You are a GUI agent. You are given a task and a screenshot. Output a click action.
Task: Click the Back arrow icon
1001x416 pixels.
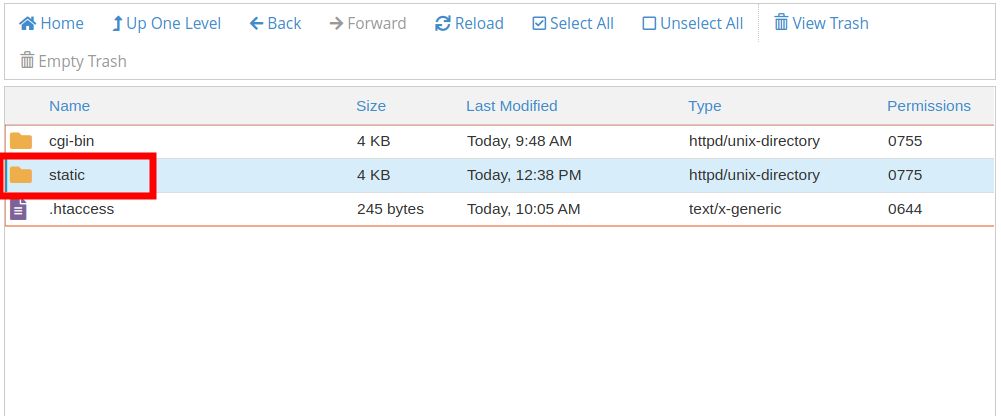pos(257,24)
